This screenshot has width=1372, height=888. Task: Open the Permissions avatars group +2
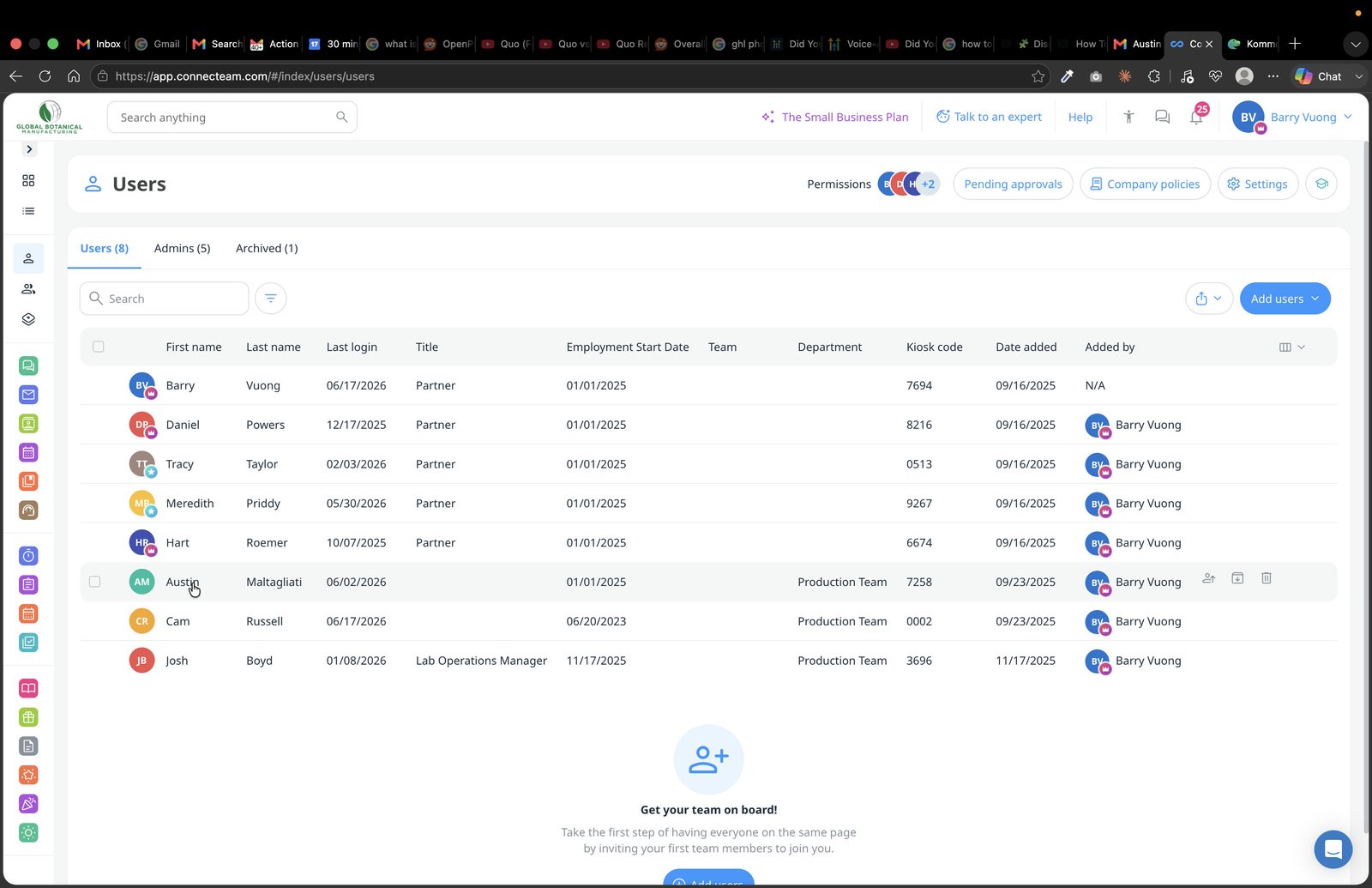(x=908, y=184)
